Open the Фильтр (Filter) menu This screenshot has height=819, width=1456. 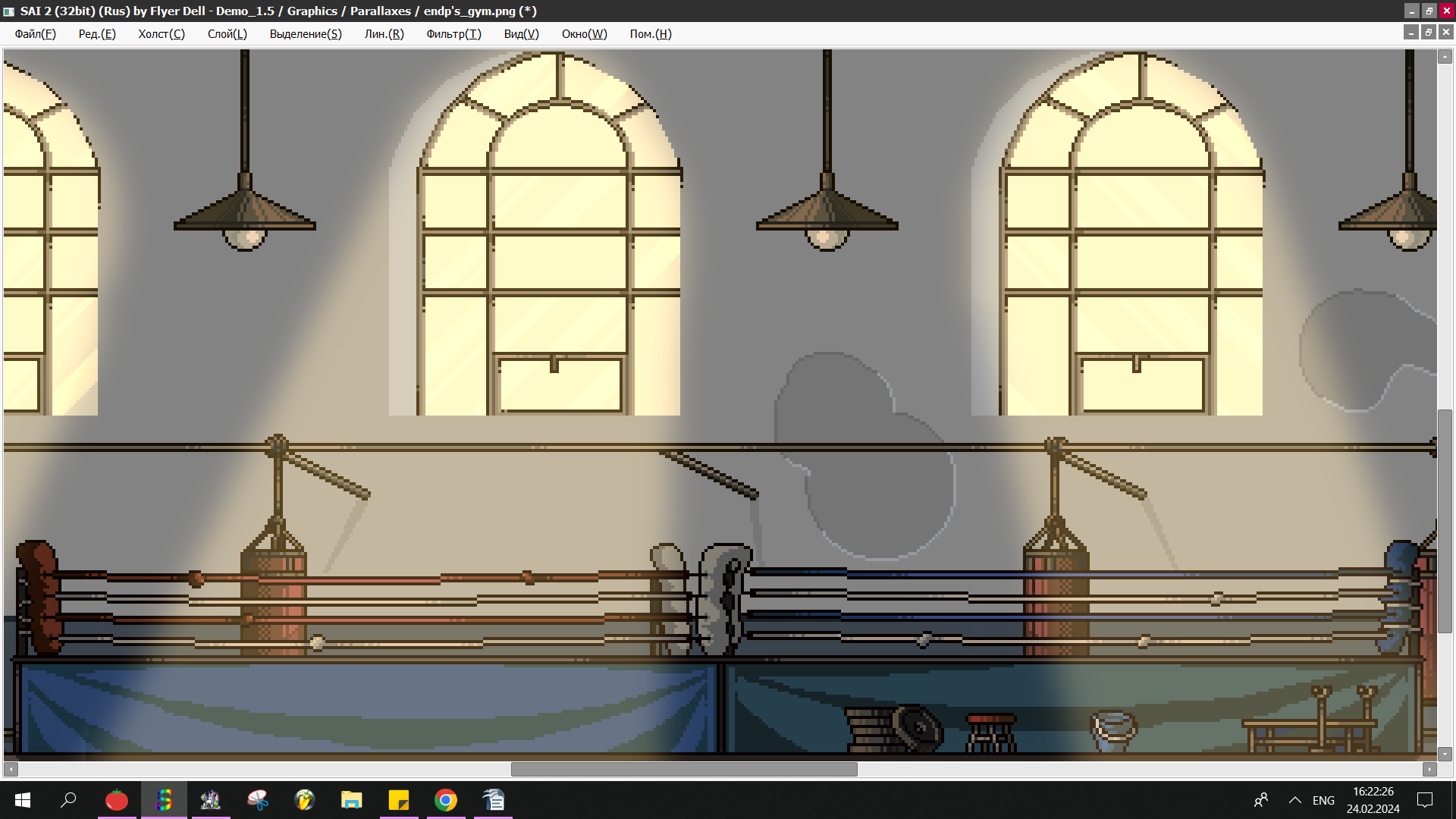click(x=453, y=34)
